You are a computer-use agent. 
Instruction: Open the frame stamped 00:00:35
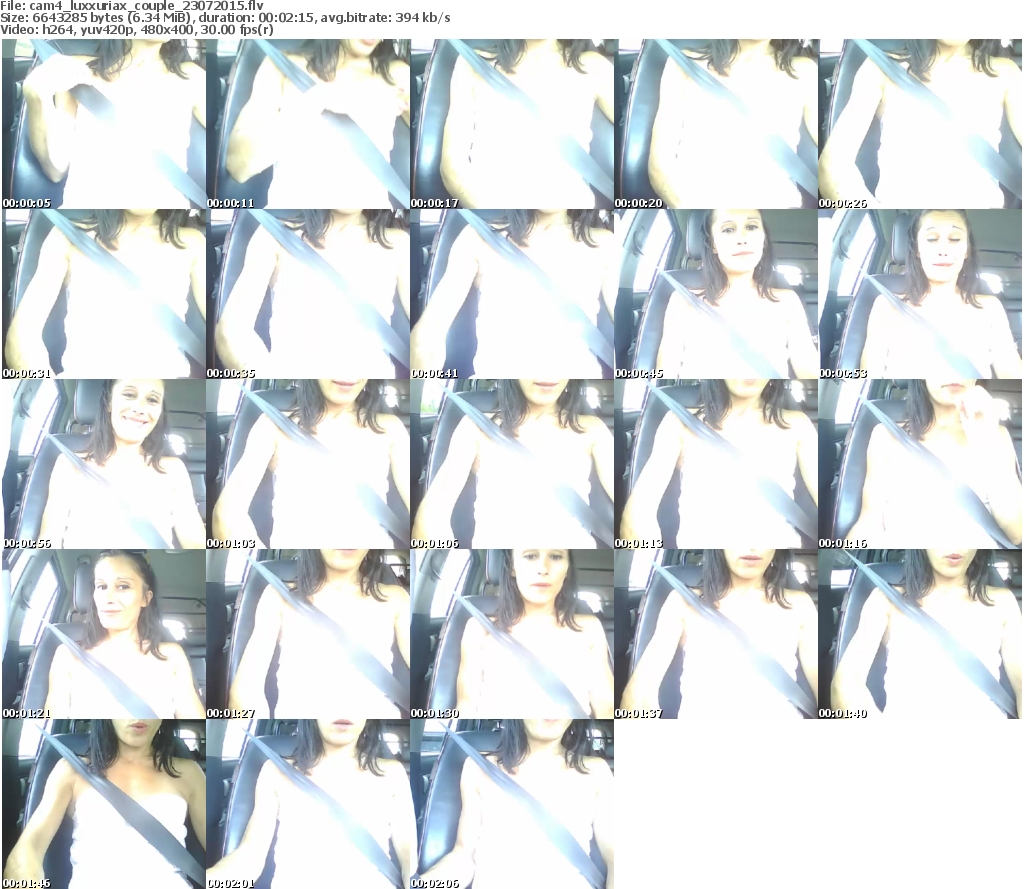[308, 294]
